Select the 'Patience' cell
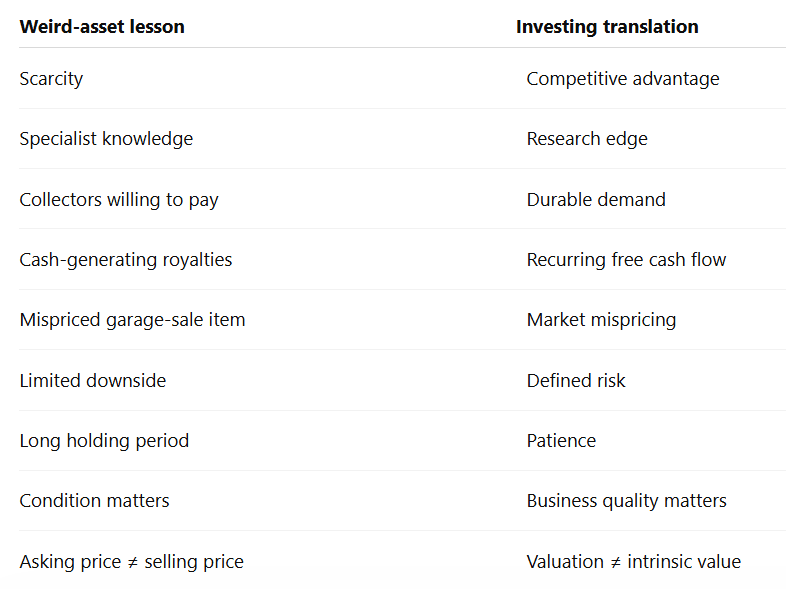786x589 pixels. tap(561, 441)
